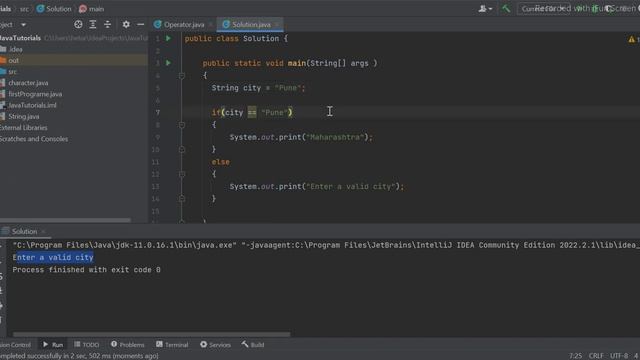This screenshot has height=360, width=640.
Task: Click the Project panel horizontal scrollbar
Action: tap(65, 220)
